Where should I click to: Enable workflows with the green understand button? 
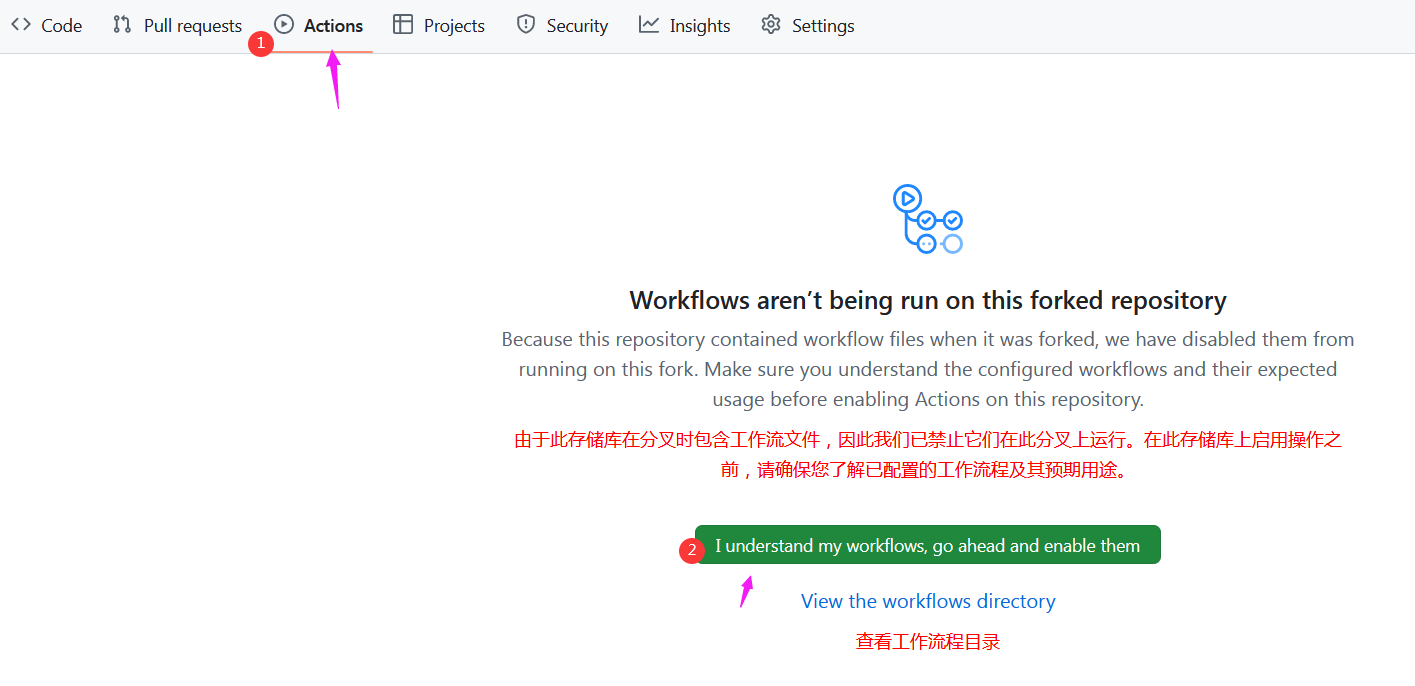928,545
